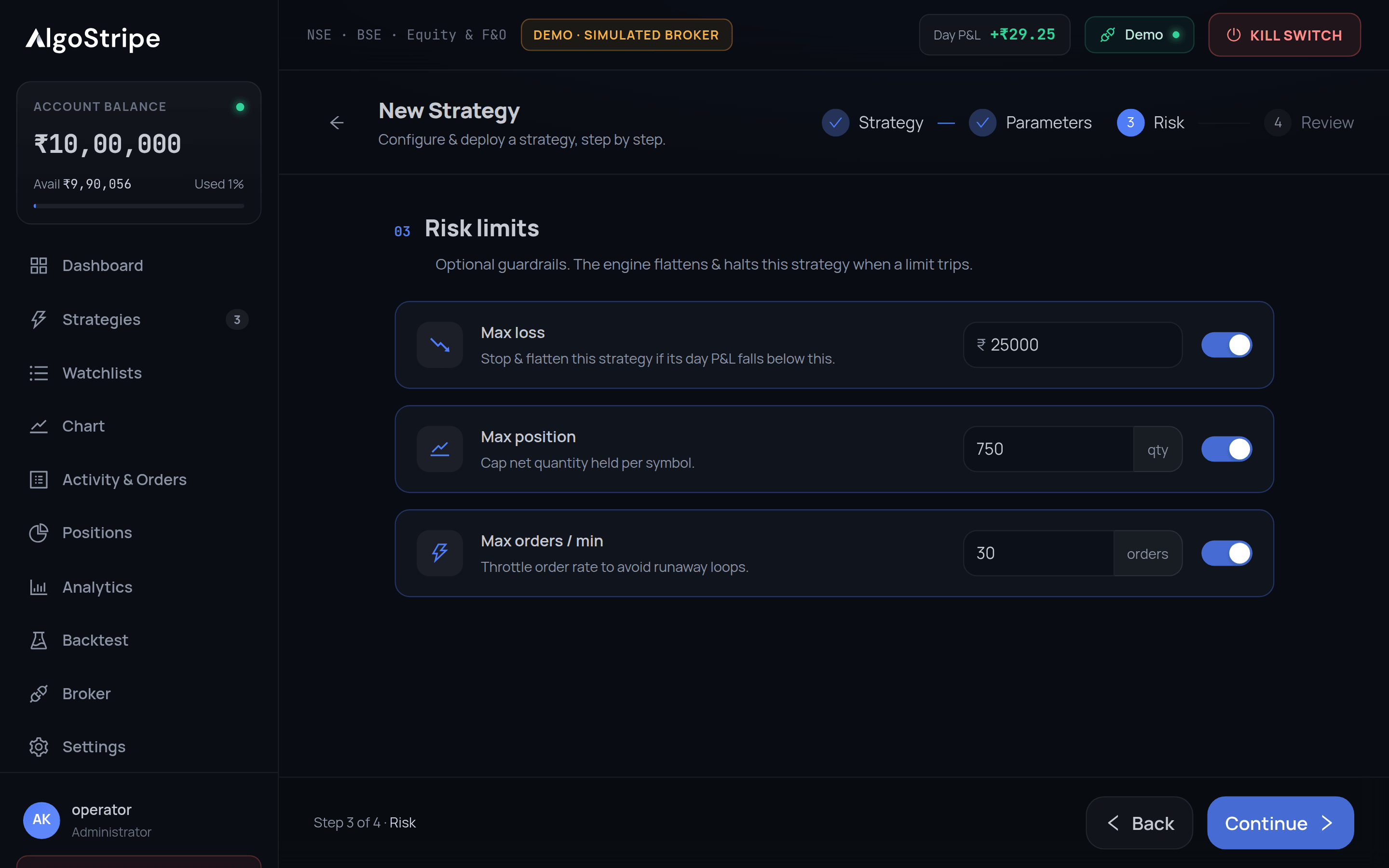Click the Backtest flask icon
This screenshot has width=1389, height=868.
[39, 640]
